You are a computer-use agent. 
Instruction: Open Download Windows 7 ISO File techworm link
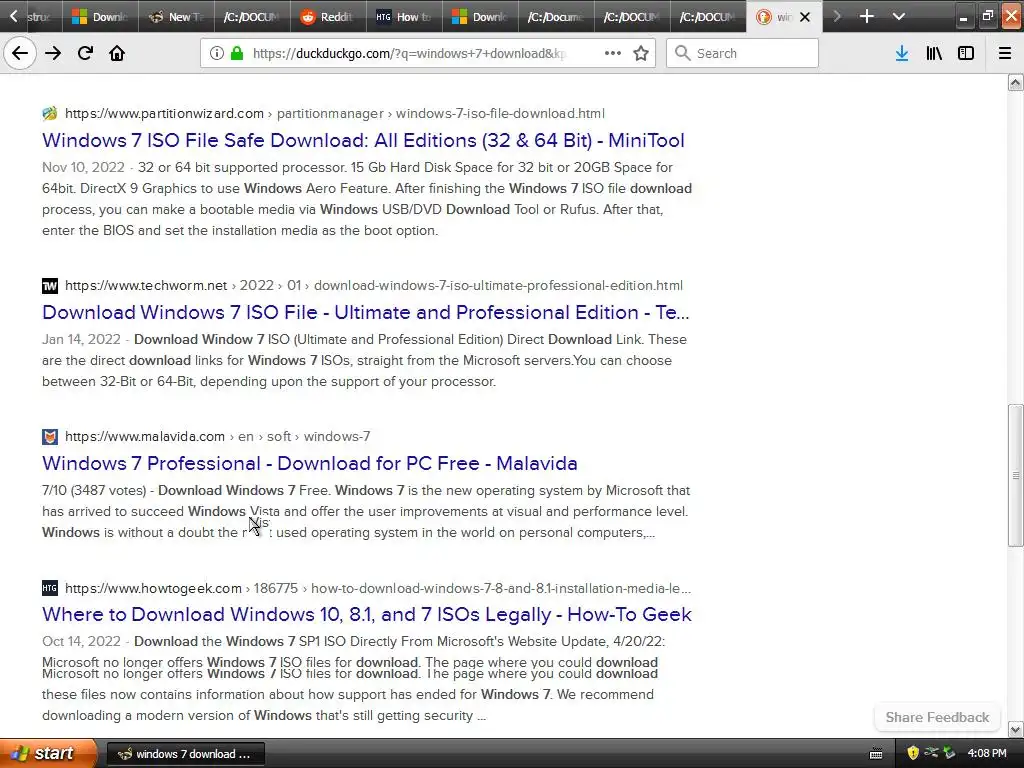click(x=366, y=312)
